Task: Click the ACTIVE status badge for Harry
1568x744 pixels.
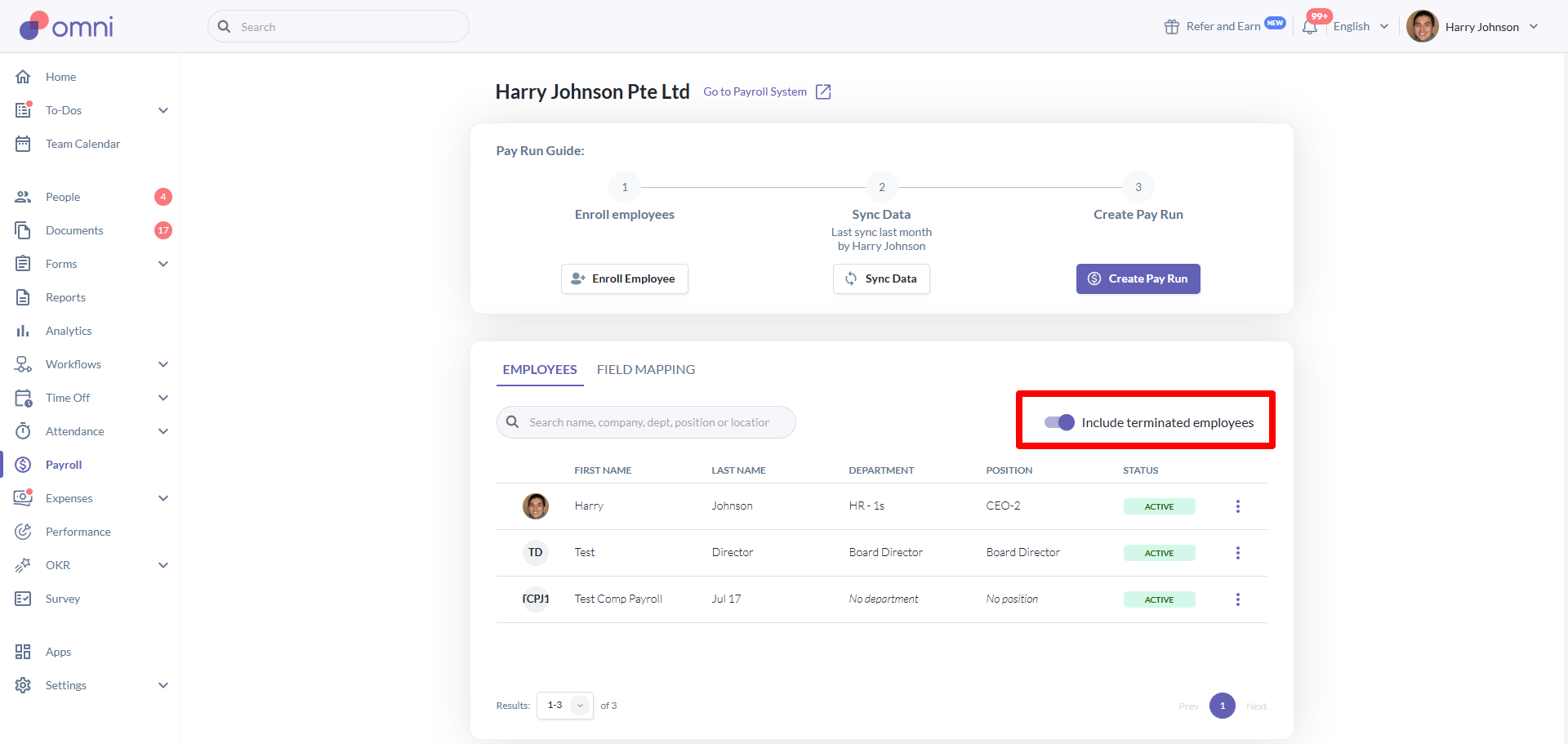Action: click(1159, 506)
